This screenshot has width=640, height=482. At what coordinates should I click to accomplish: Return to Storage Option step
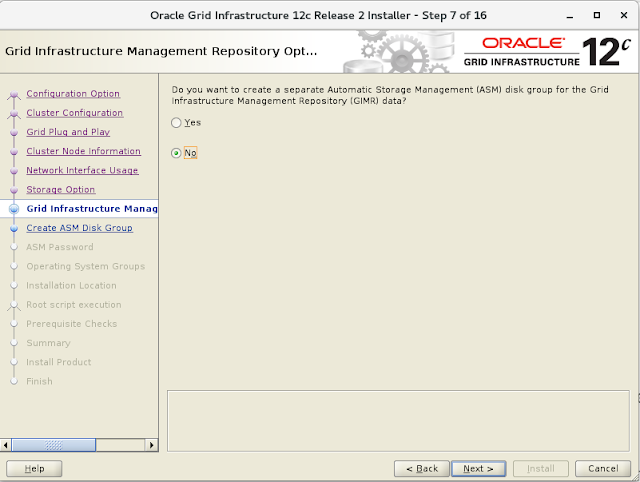[61, 189]
